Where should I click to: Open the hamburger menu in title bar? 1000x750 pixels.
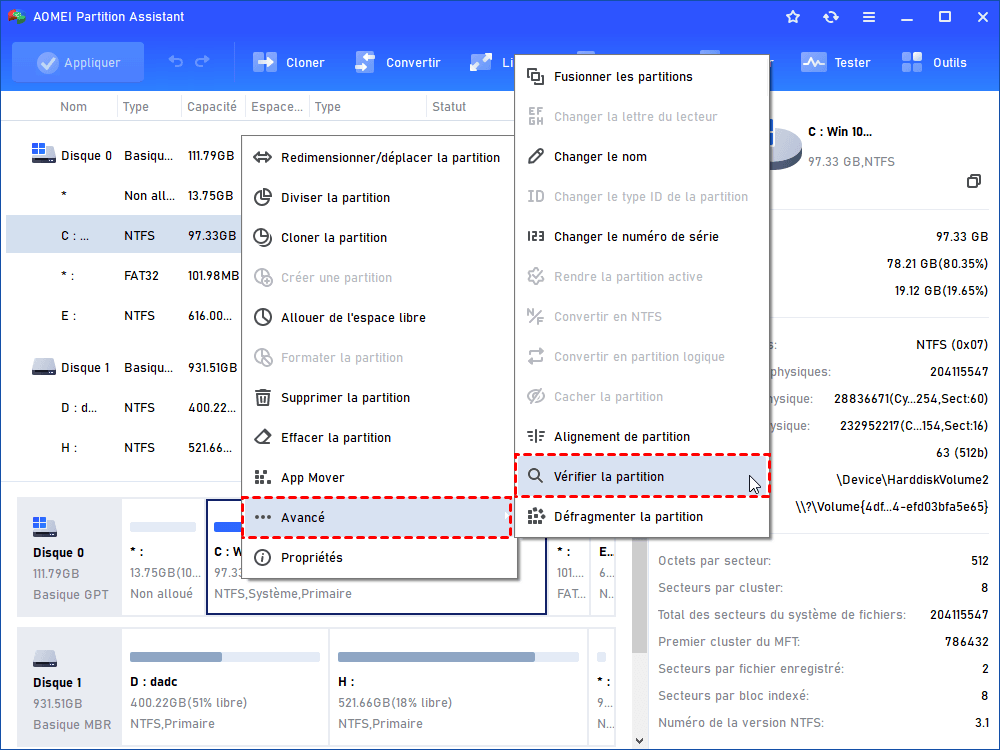[x=869, y=17]
